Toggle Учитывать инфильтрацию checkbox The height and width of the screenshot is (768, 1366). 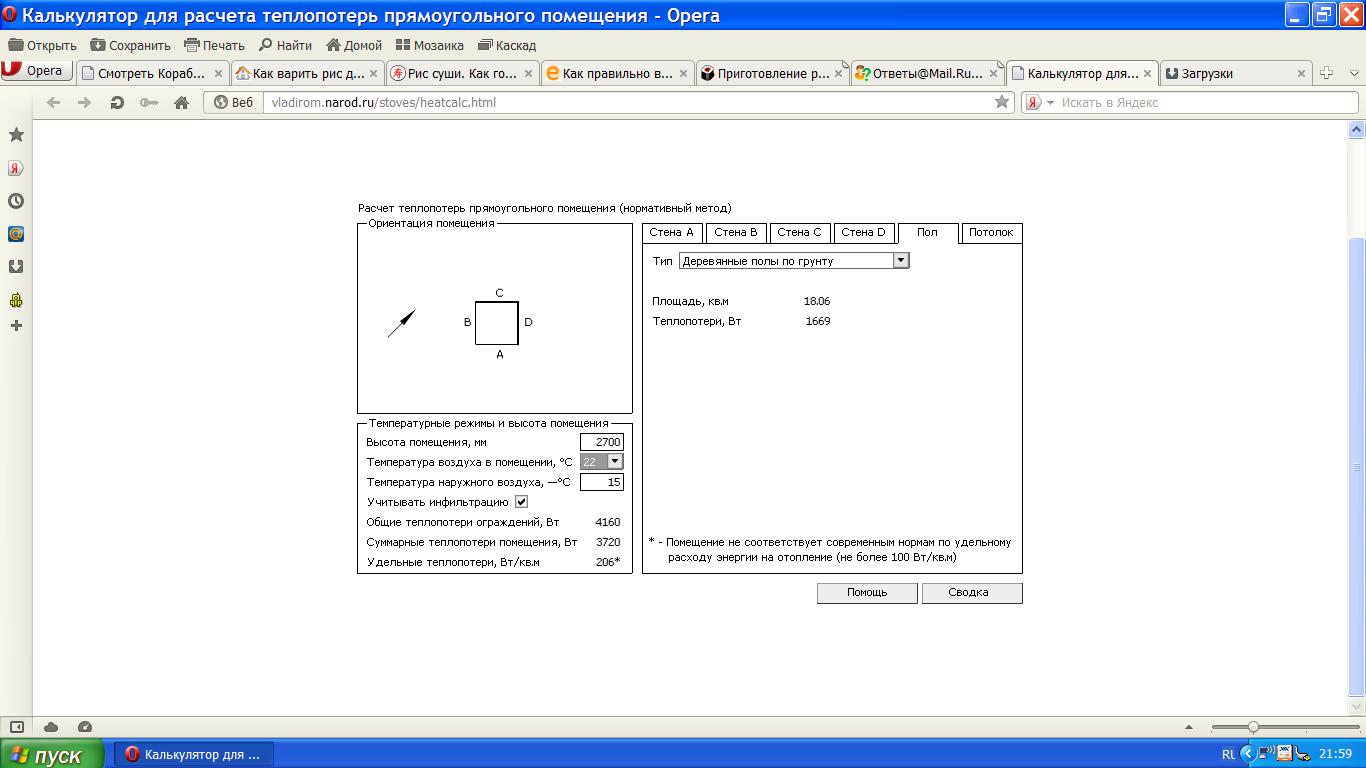(x=521, y=502)
